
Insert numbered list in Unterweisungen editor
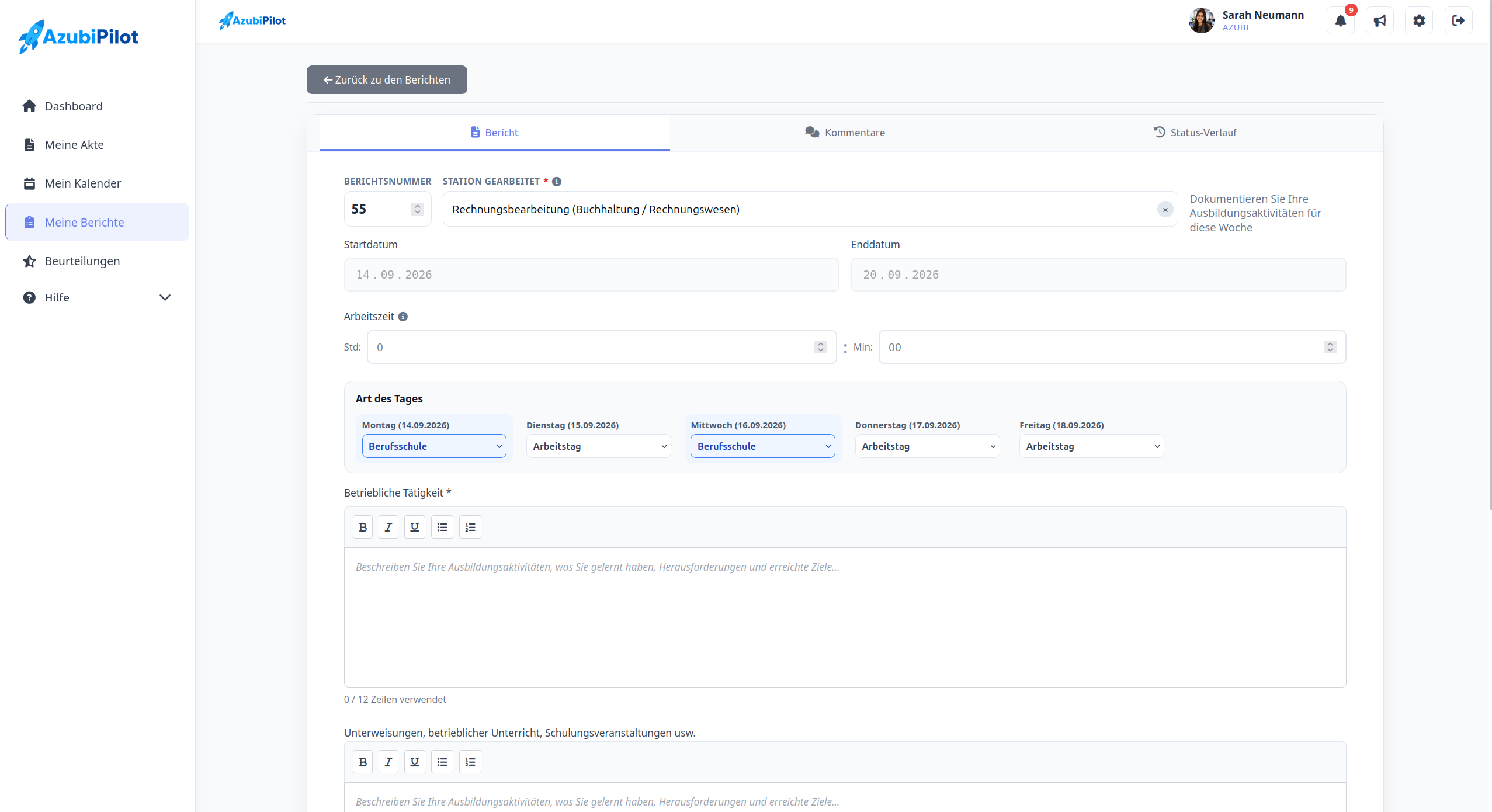[470, 762]
